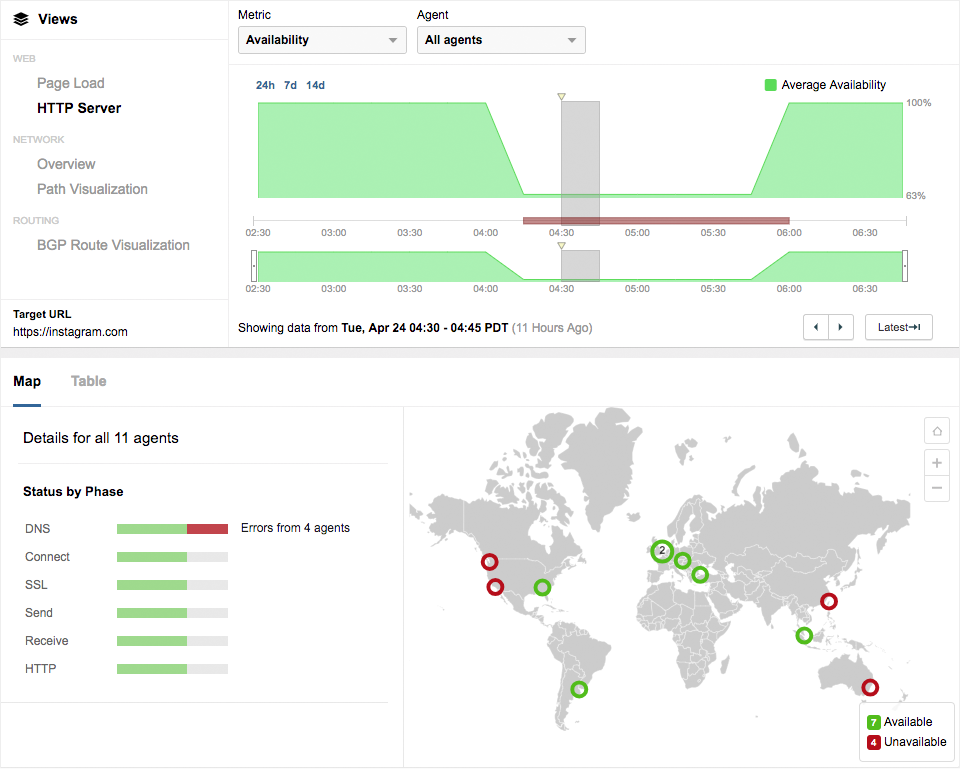Go to previous time interval arrow
This screenshot has width=960, height=769.
[x=816, y=327]
